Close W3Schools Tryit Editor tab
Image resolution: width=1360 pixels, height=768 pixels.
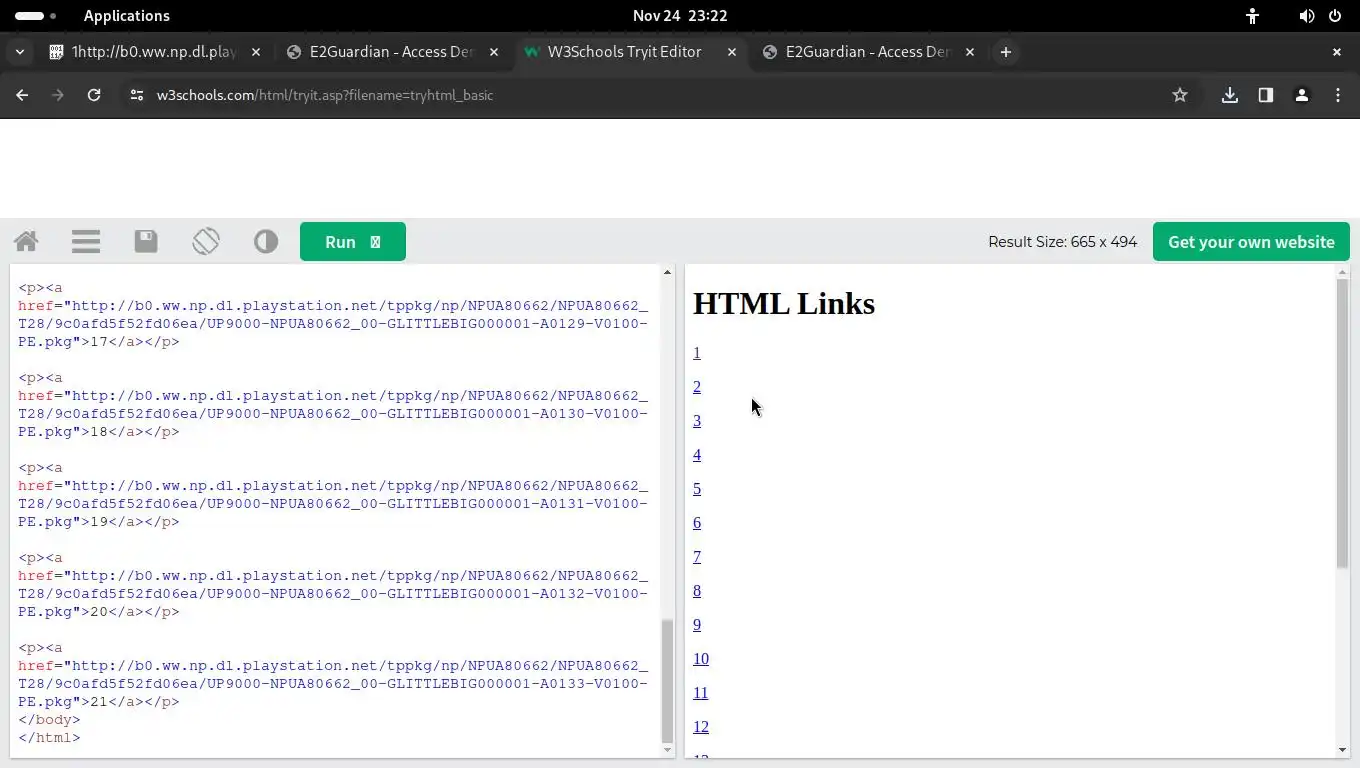point(732,52)
